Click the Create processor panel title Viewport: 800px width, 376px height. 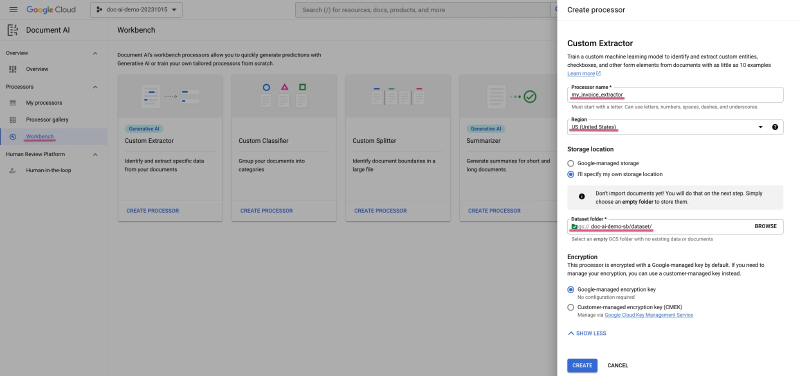(x=596, y=10)
